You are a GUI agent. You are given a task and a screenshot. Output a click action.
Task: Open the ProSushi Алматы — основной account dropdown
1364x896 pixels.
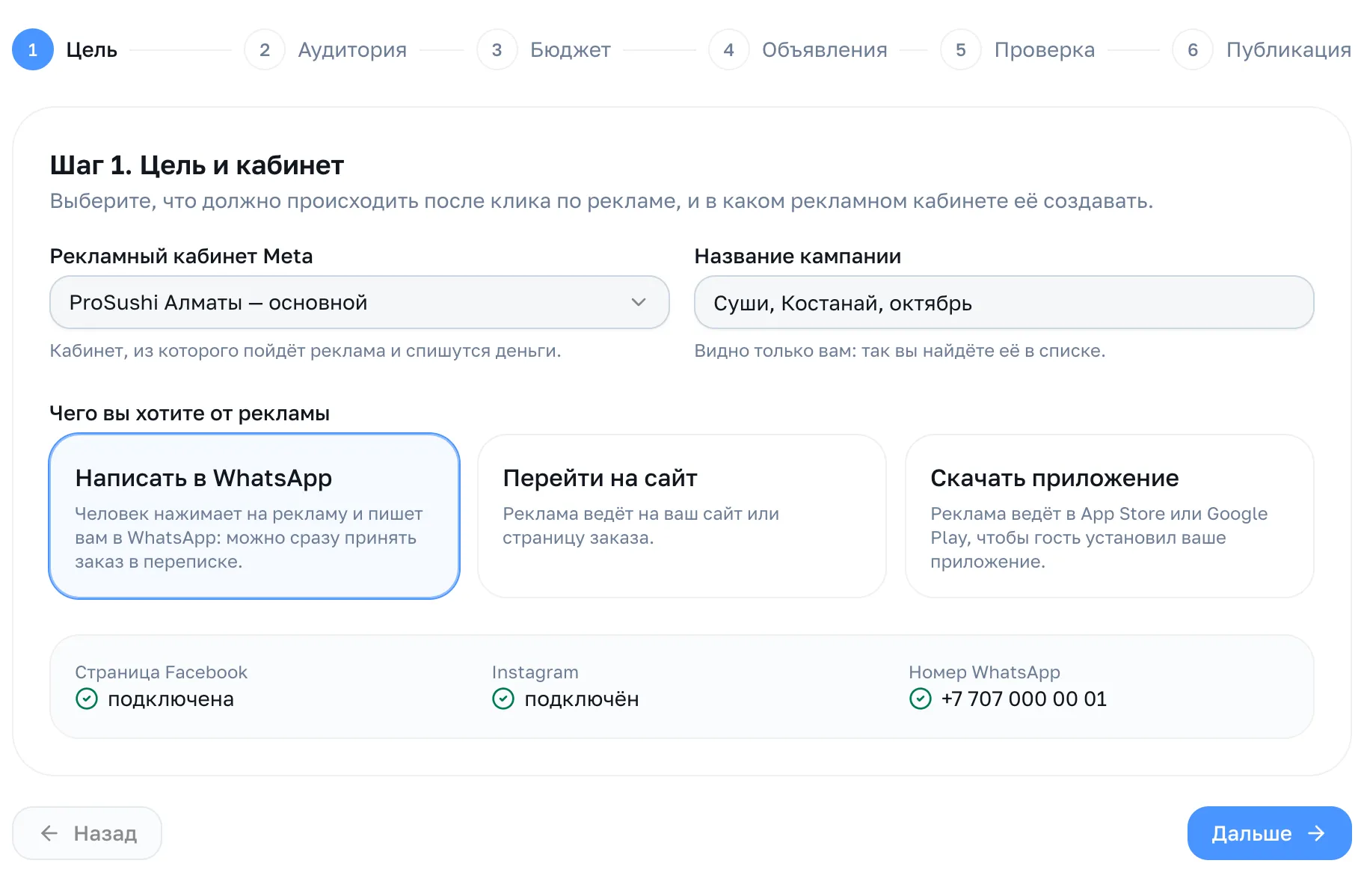[359, 302]
